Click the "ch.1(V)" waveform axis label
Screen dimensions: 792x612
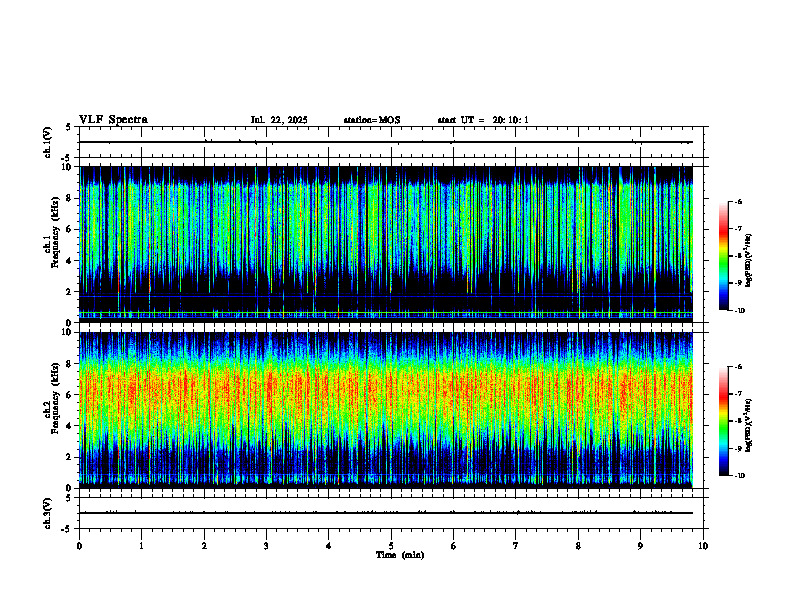tap(47, 142)
